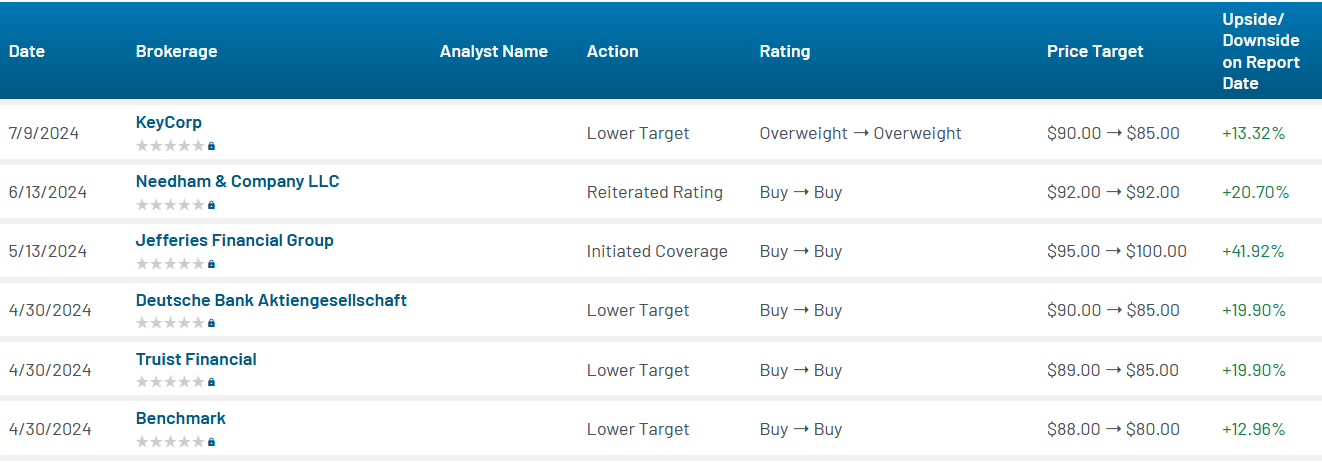This screenshot has height=463, width=1322.
Task: Click the $88.00 → $80.00 price target
Action: pyautogui.click(x=1113, y=429)
